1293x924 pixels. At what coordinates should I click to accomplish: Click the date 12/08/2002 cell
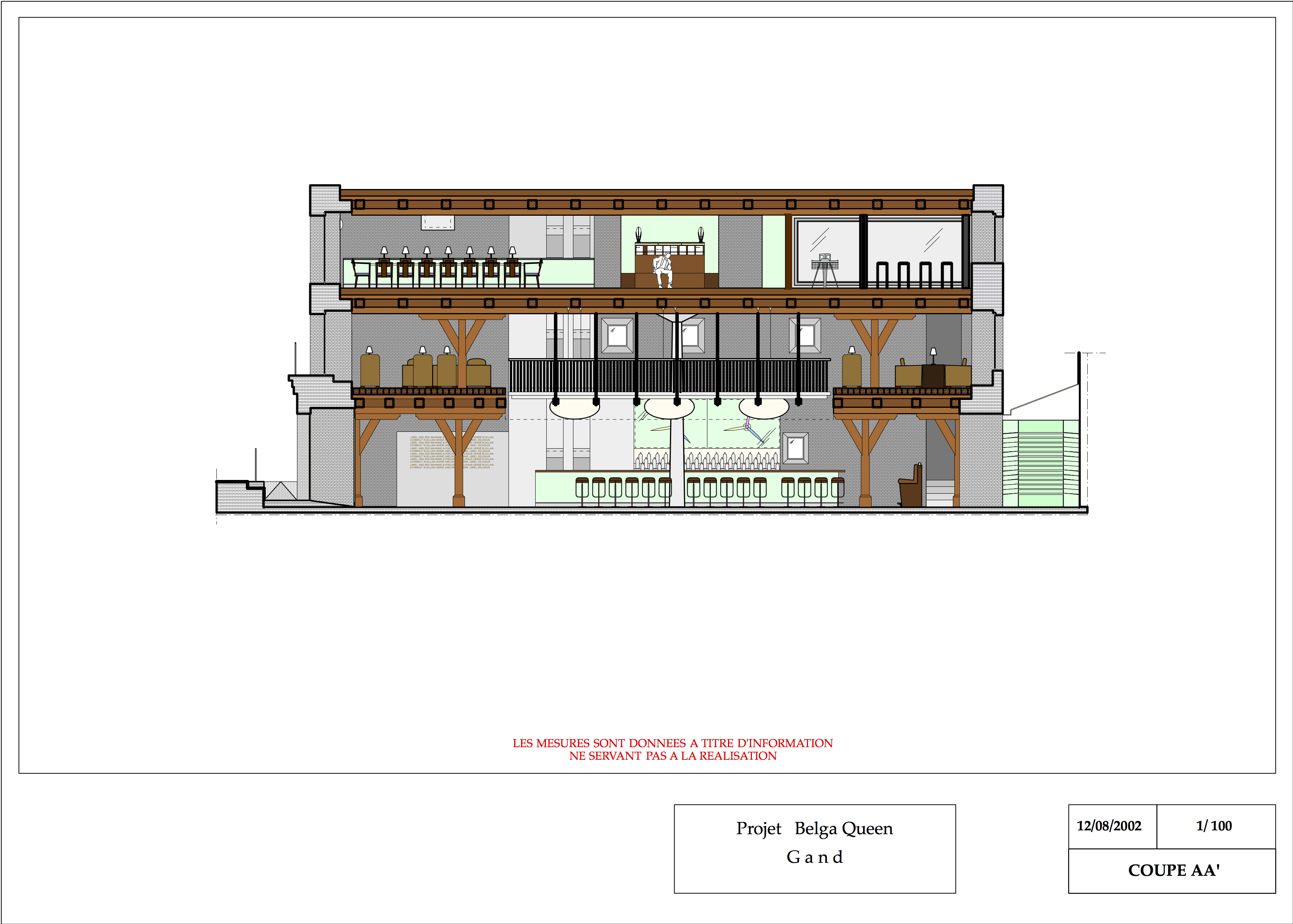pos(1109,825)
